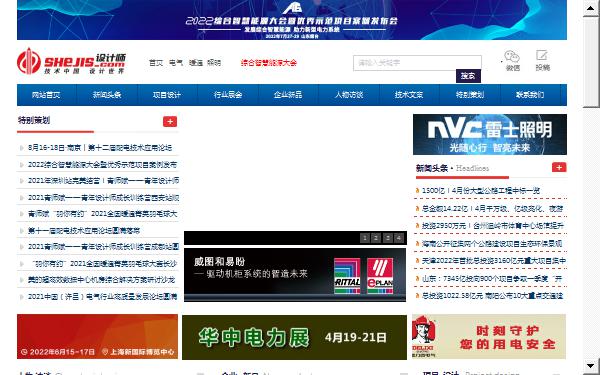The height and width of the screenshot is (375, 600).
Task: Click the keyword search input field
Action: pyautogui.click(x=417, y=63)
